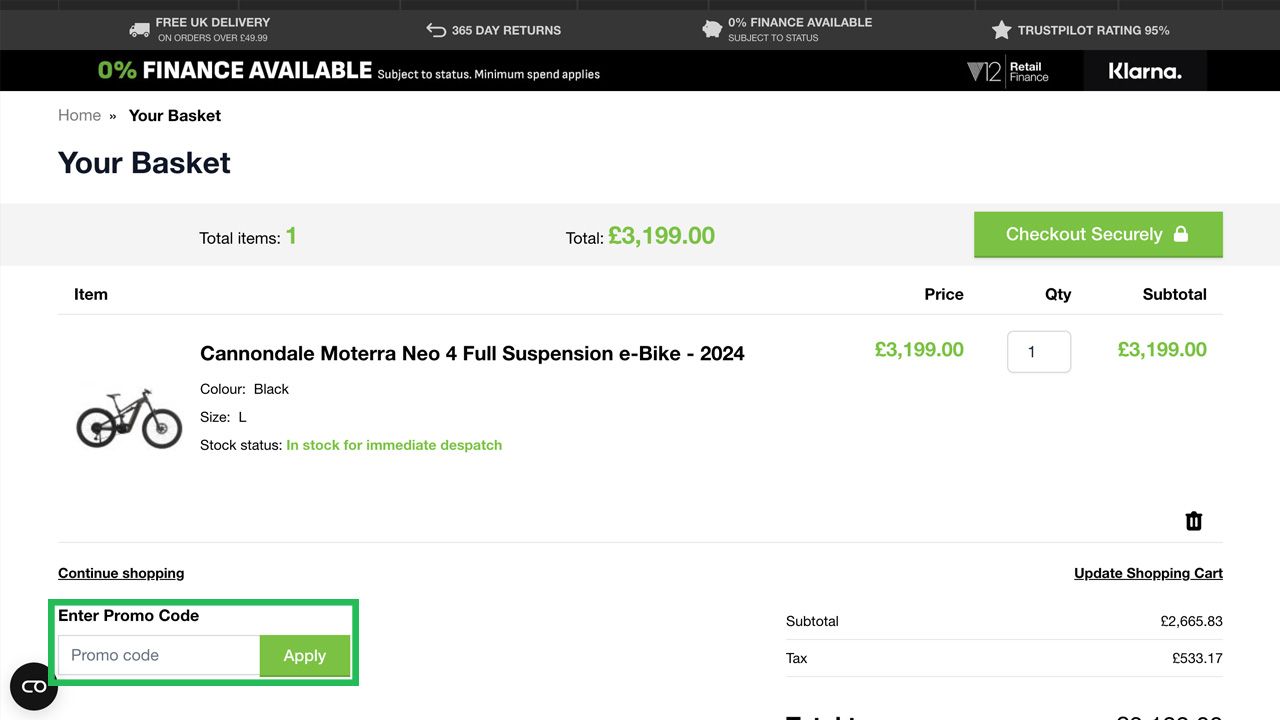Click the Promo code input field
The width and height of the screenshot is (1280, 720).
(x=159, y=656)
